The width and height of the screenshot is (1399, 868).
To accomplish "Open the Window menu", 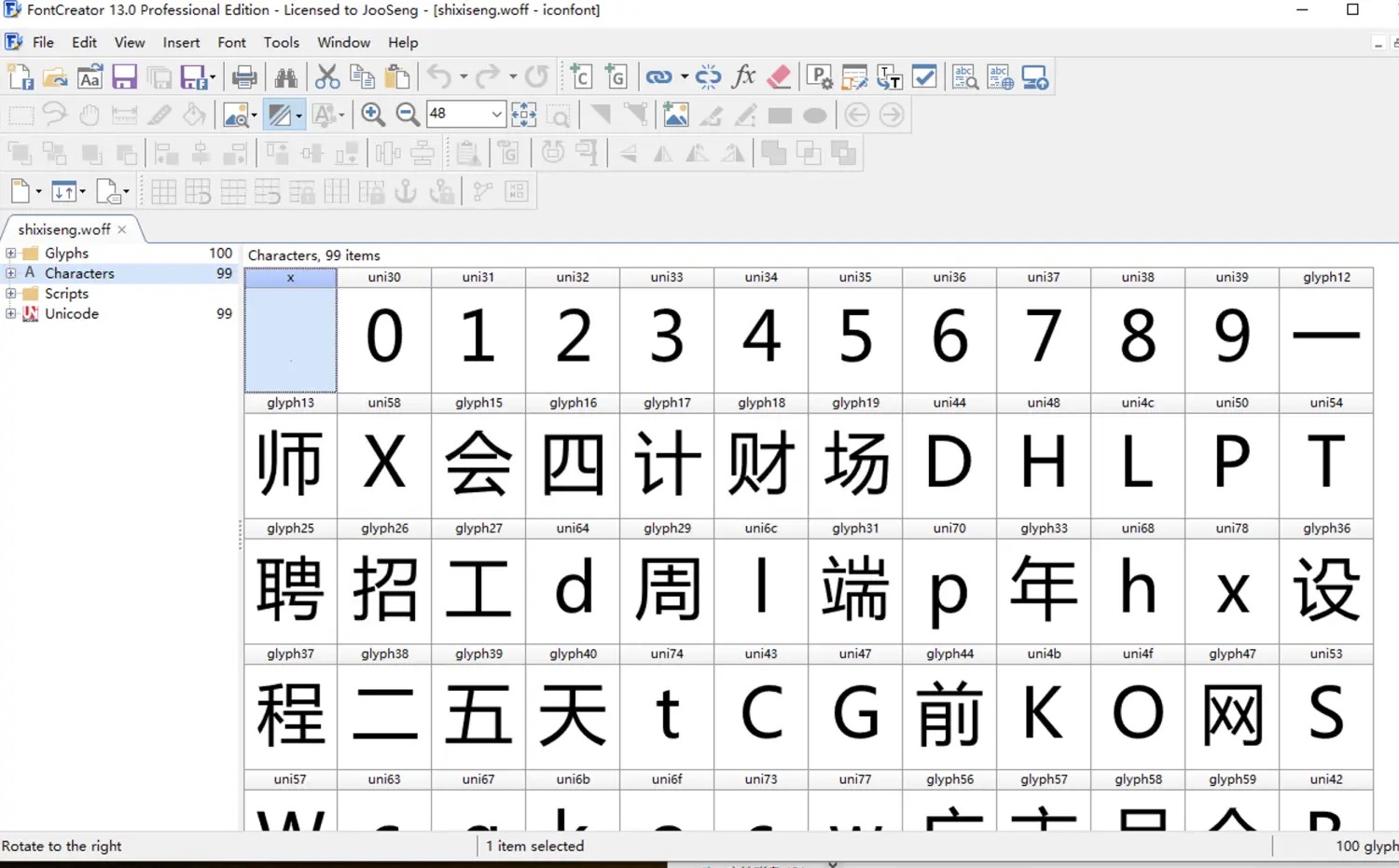I will (343, 42).
